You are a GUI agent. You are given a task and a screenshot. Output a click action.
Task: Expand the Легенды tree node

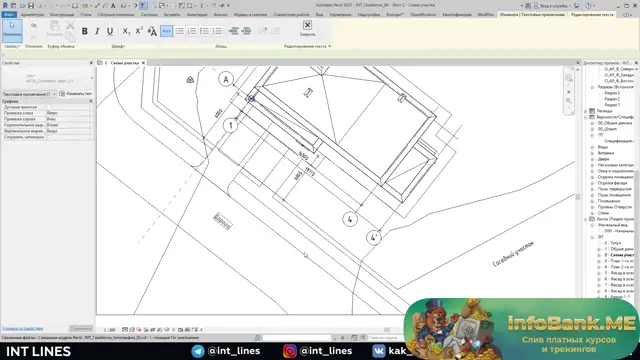pyautogui.click(x=586, y=111)
